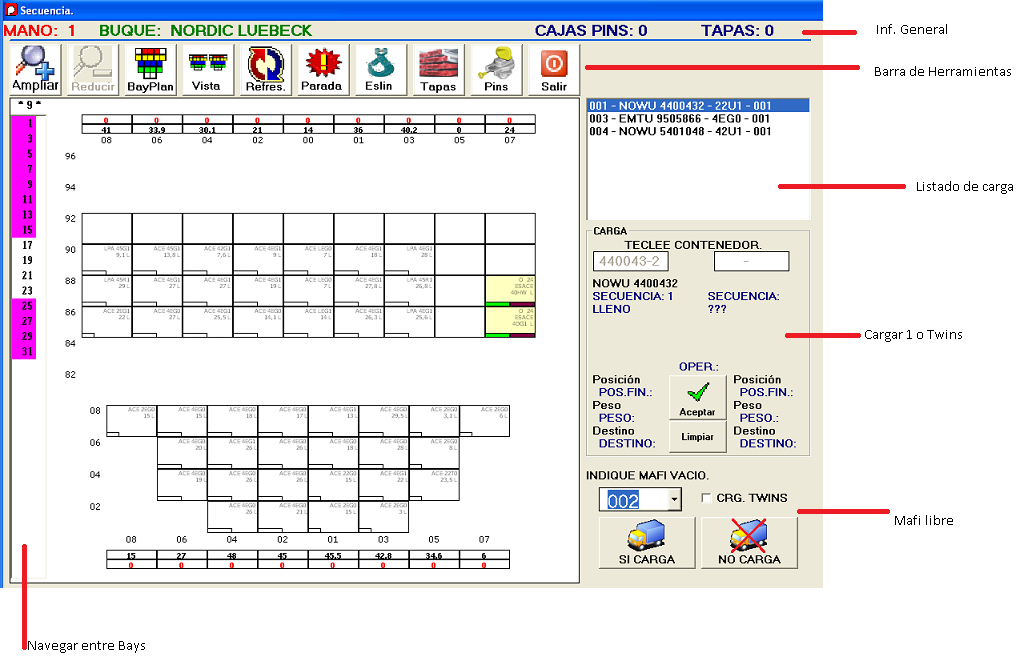Screen dimensions: 1020x660
Task: Enable the CRG. TWINS checkbox
Action: [707, 498]
